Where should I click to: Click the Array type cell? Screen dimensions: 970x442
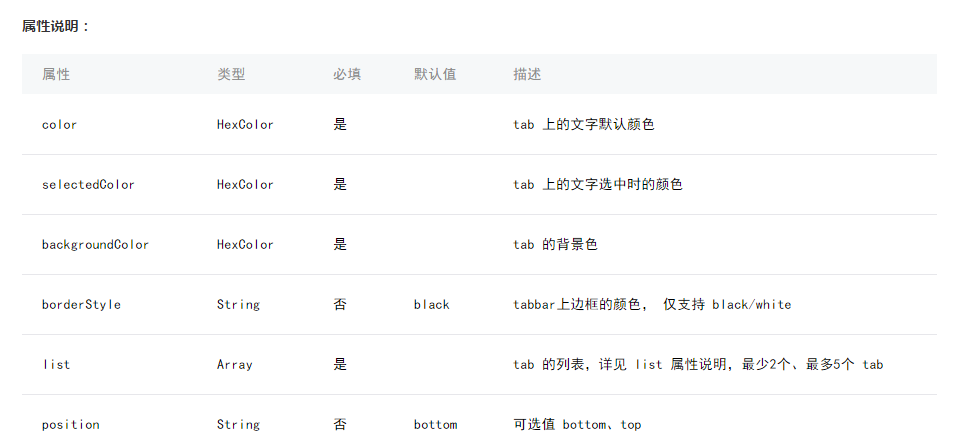(234, 365)
